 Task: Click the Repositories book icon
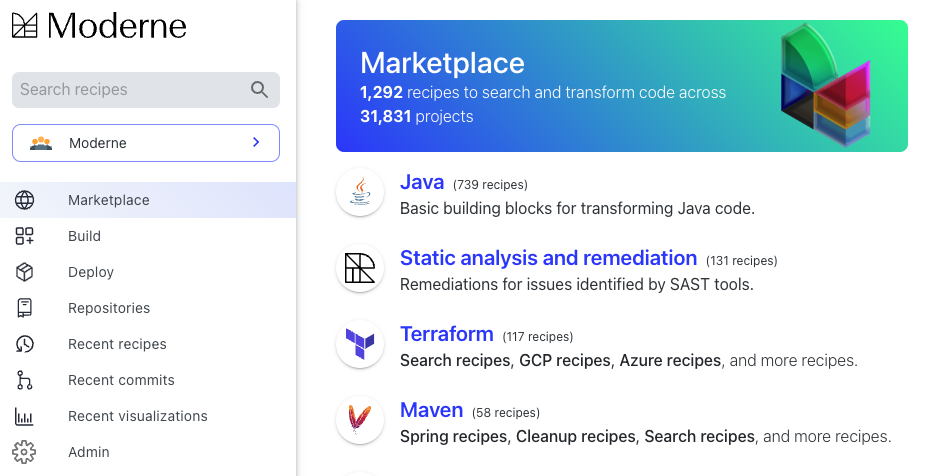click(24, 308)
